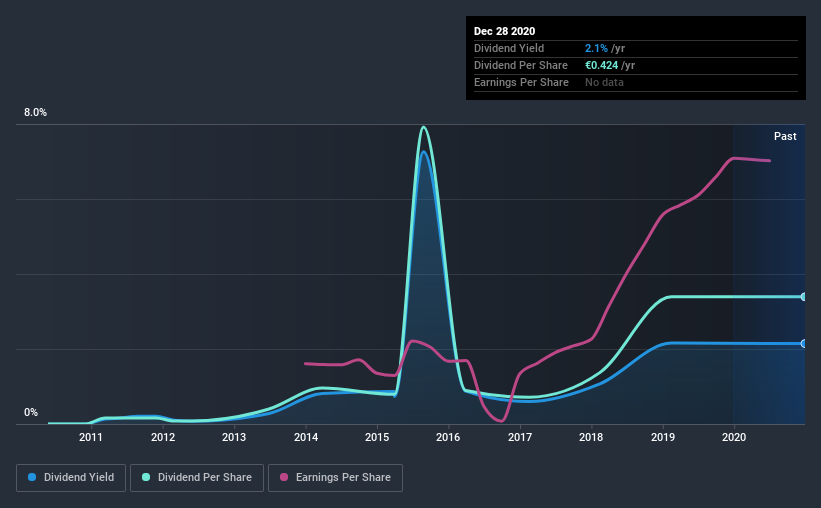821x508 pixels.
Task: Click the teal Dividend Per Share legend dot
Action: click(x=146, y=477)
